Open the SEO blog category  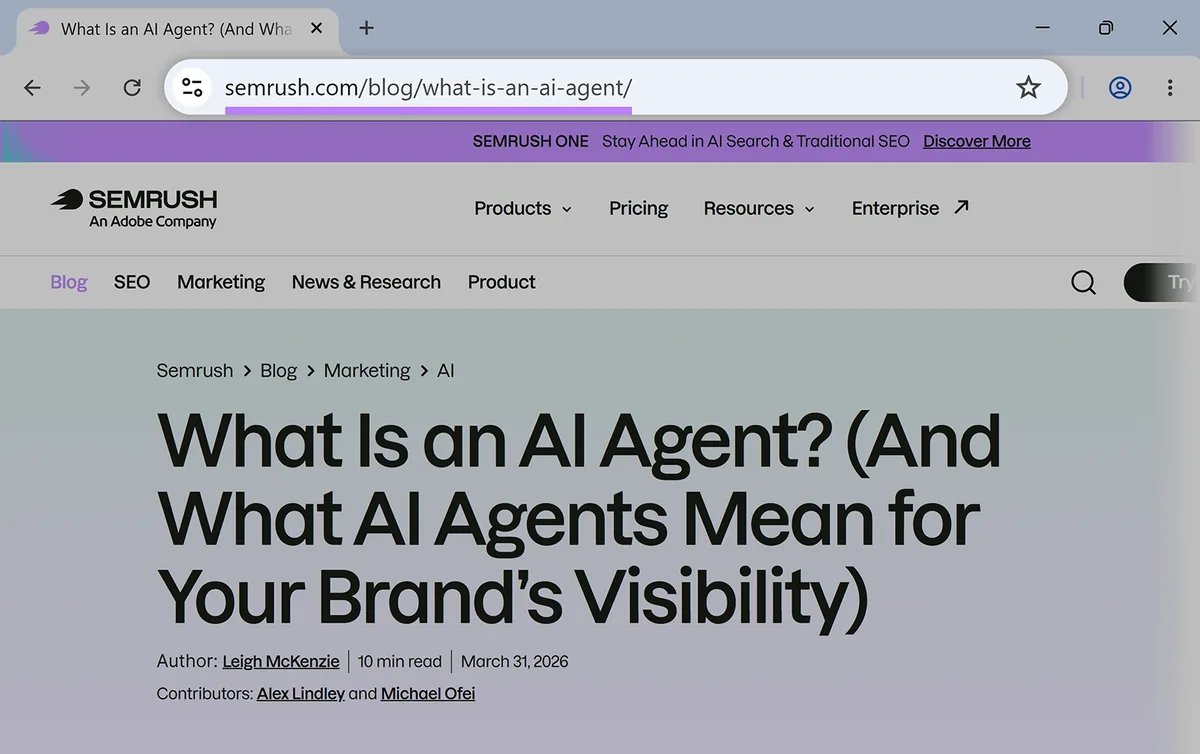[x=132, y=282]
